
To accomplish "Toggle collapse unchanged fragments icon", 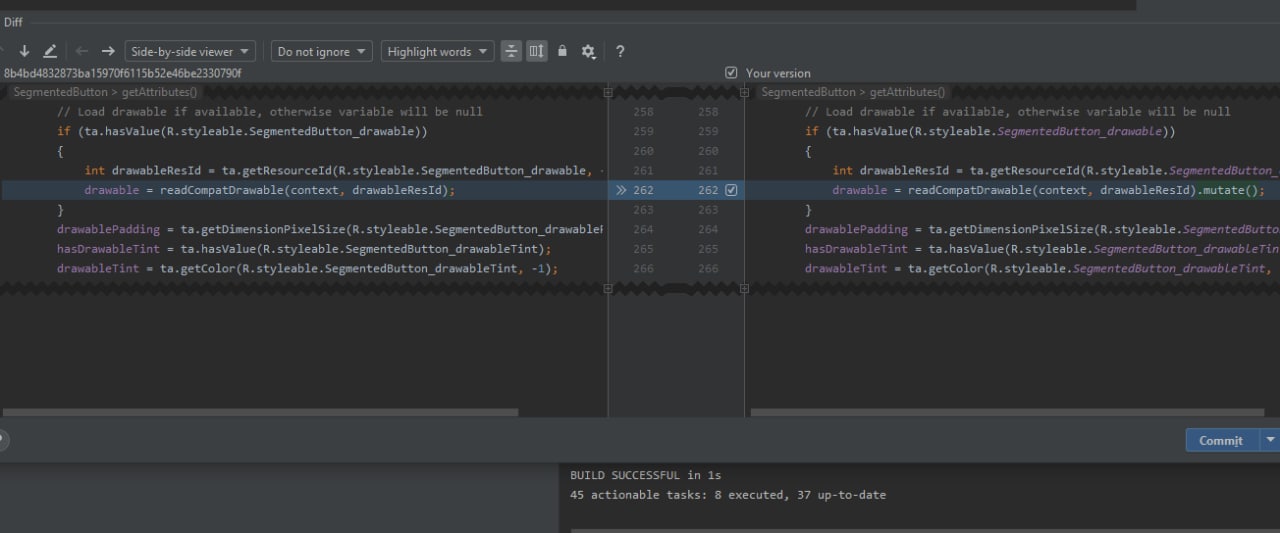I will pos(511,51).
